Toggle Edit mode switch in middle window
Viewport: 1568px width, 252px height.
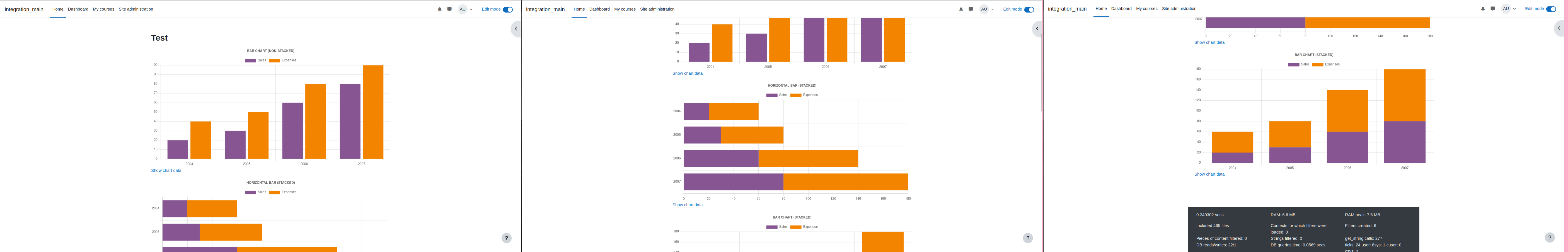point(1029,9)
